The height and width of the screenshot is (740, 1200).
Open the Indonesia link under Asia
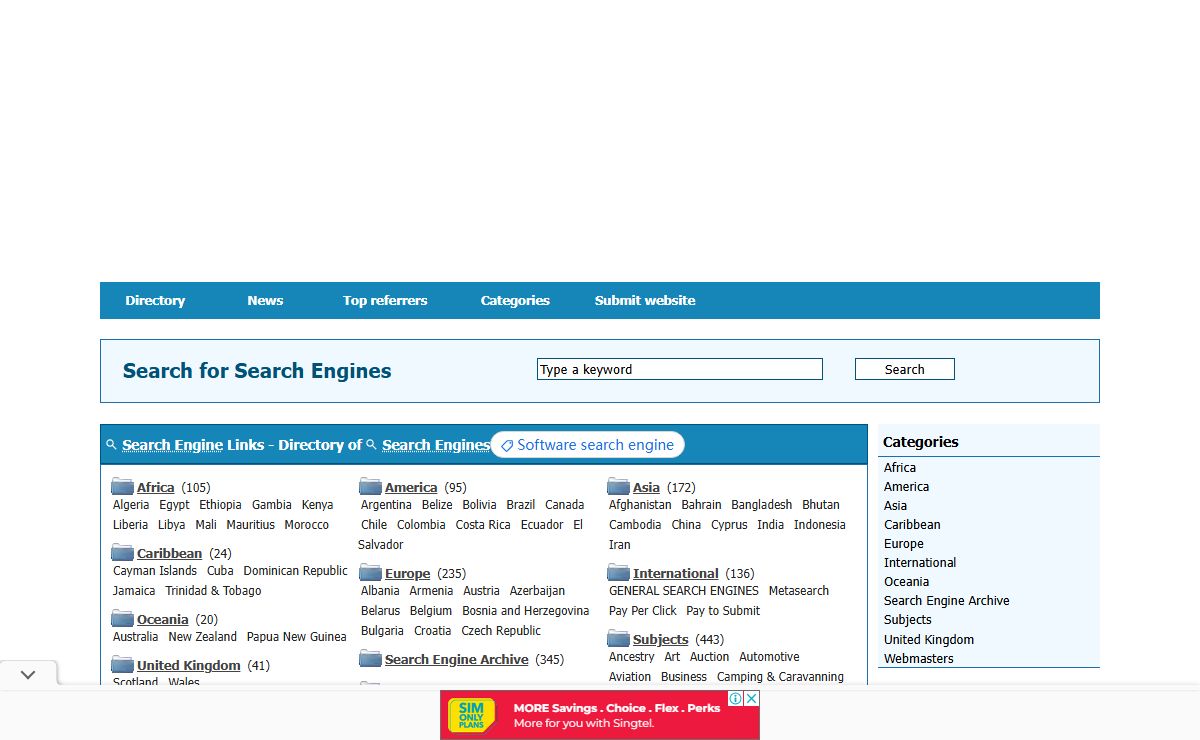click(820, 525)
